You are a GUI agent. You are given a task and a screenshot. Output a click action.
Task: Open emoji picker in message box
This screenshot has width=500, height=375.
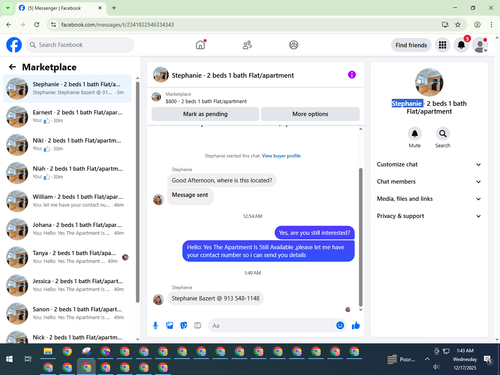click(x=340, y=325)
